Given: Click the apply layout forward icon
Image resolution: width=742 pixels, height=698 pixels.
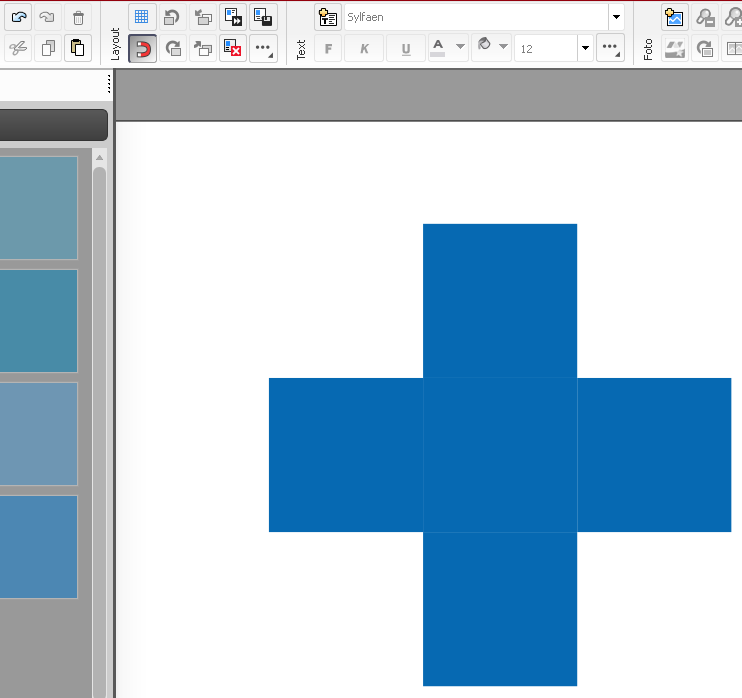Looking at the screenshot, I should (233, 18).
